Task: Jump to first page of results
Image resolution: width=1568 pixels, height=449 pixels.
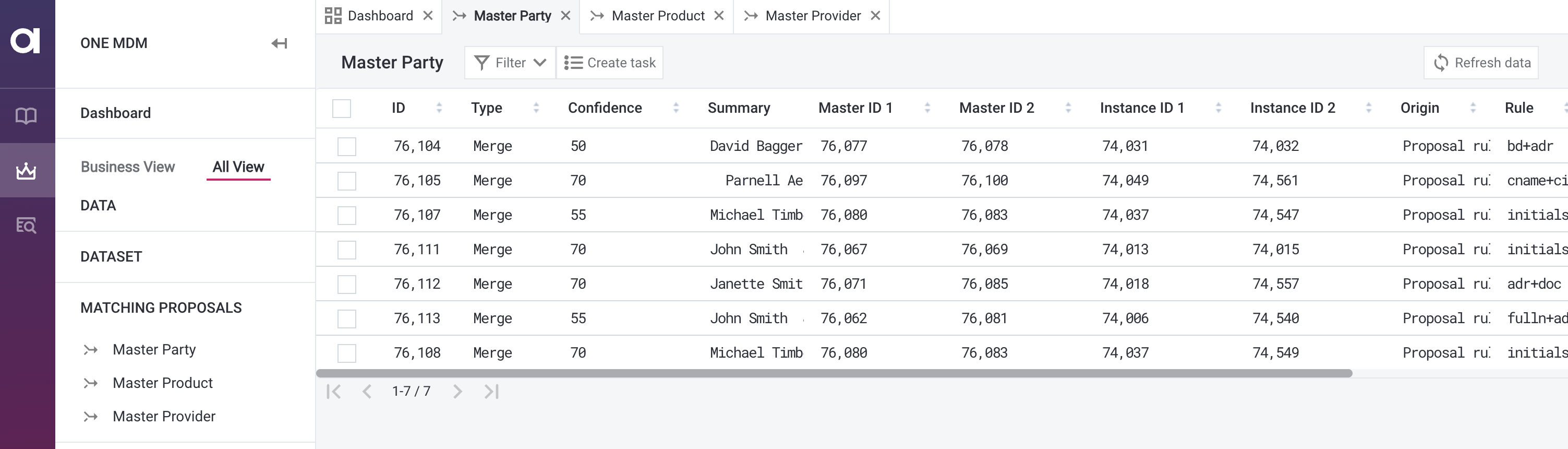Action: (333, 391)
